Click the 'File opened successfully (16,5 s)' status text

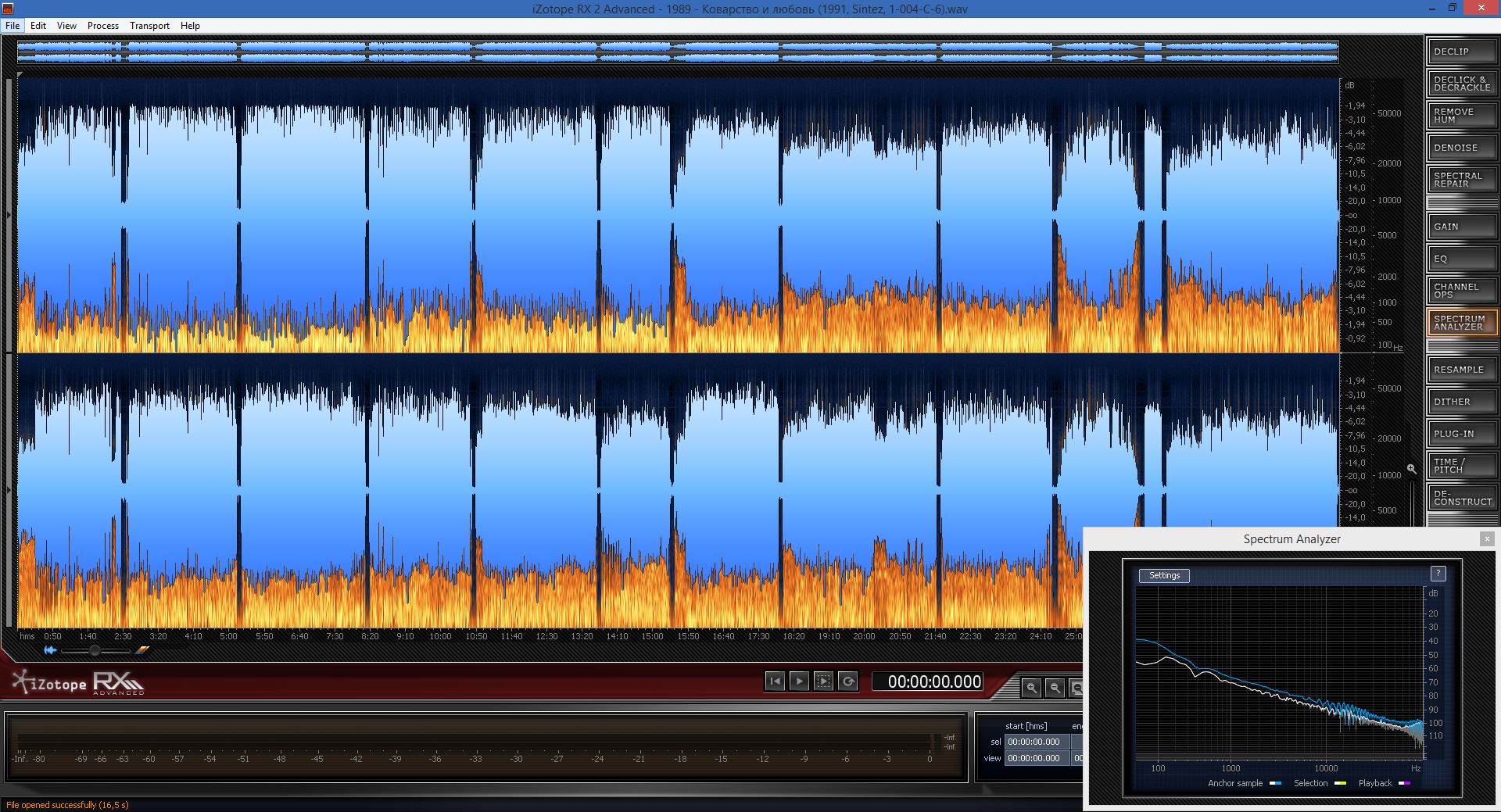[67, 805]
